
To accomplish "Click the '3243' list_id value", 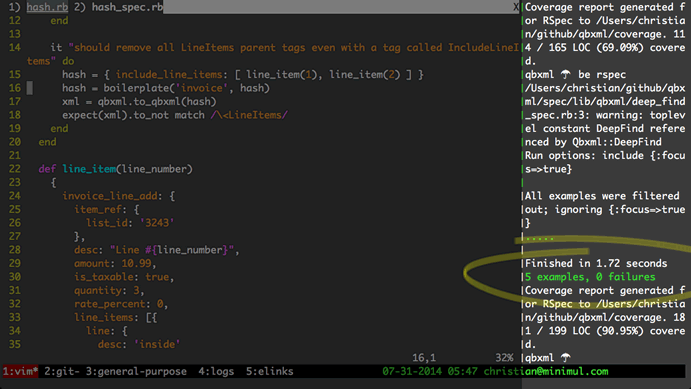I will point(157,223).
